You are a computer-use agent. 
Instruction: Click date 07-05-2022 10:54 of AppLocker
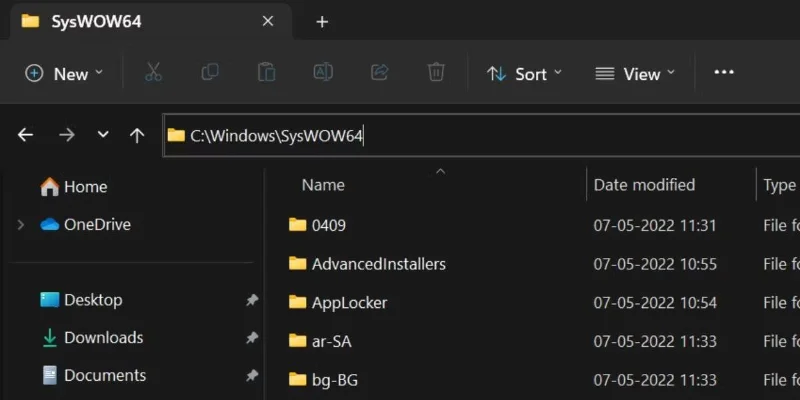click(x=655, y=303)
